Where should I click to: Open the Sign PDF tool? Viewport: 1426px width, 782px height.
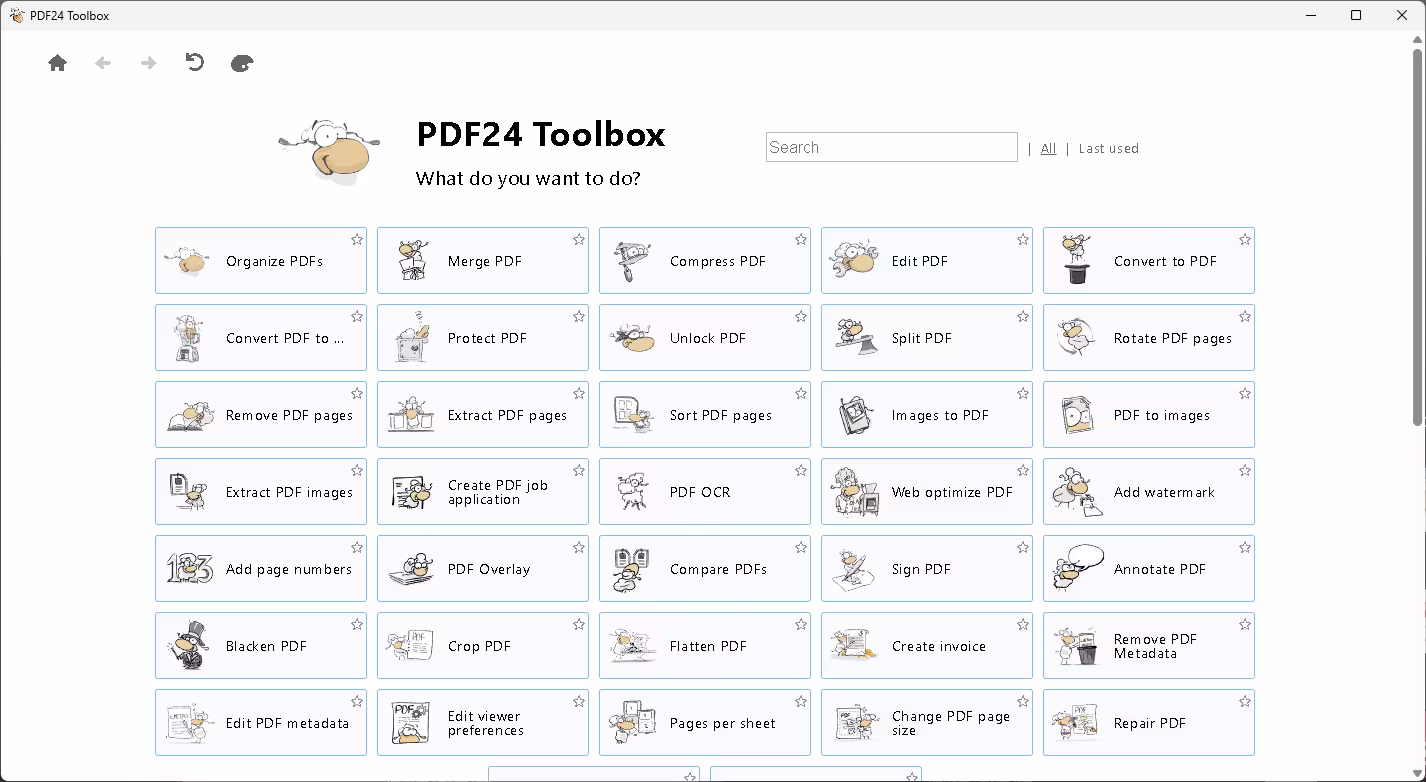click(927, 569)
